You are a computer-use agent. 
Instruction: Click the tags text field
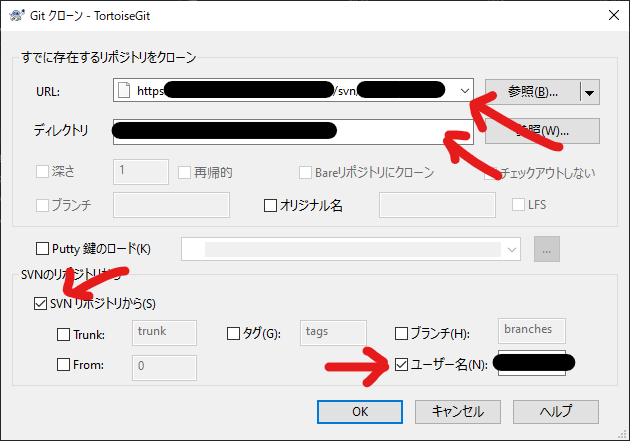click(333, 333)
